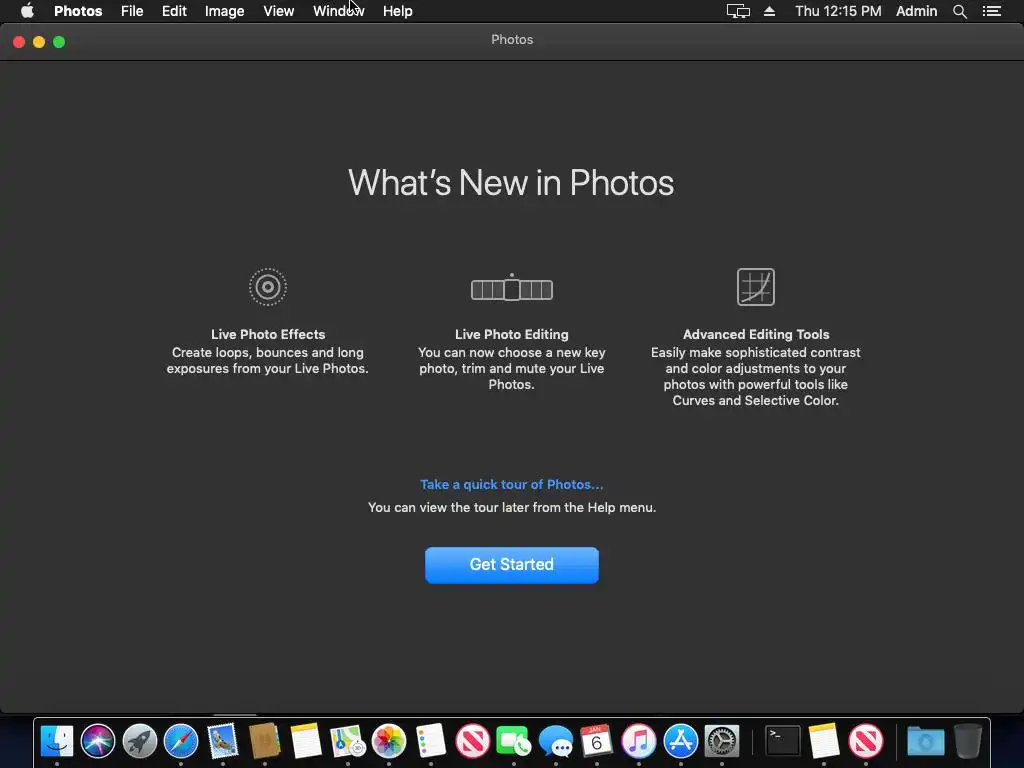Click the Photos window title text
Viewport: 1024px width, 768px height.
[x=512, y=40]
